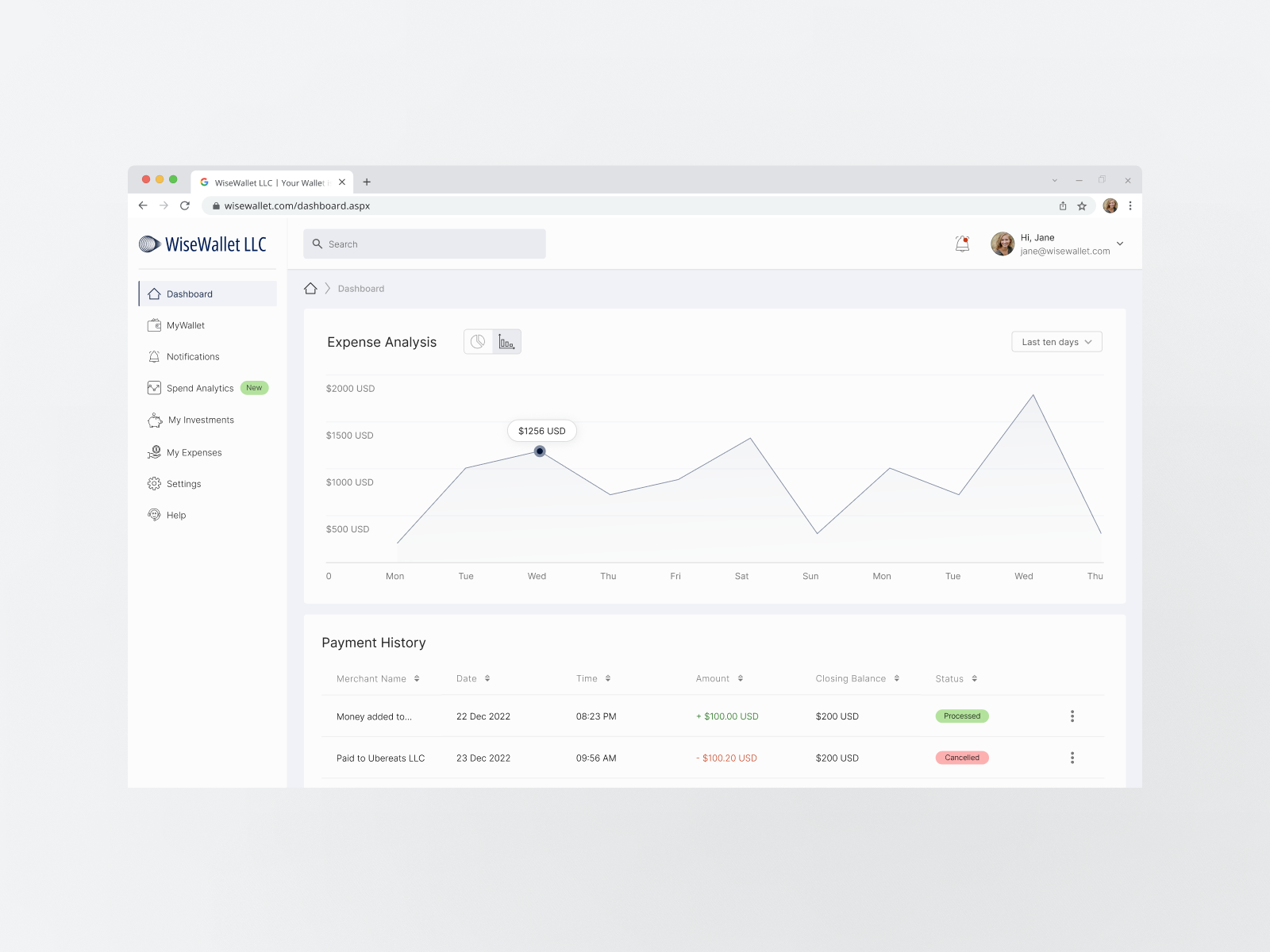Toggle the bar chart view for expenses
Image resolution: width=1270 pixels, height=952 pixels.
(x=506, y=341)
